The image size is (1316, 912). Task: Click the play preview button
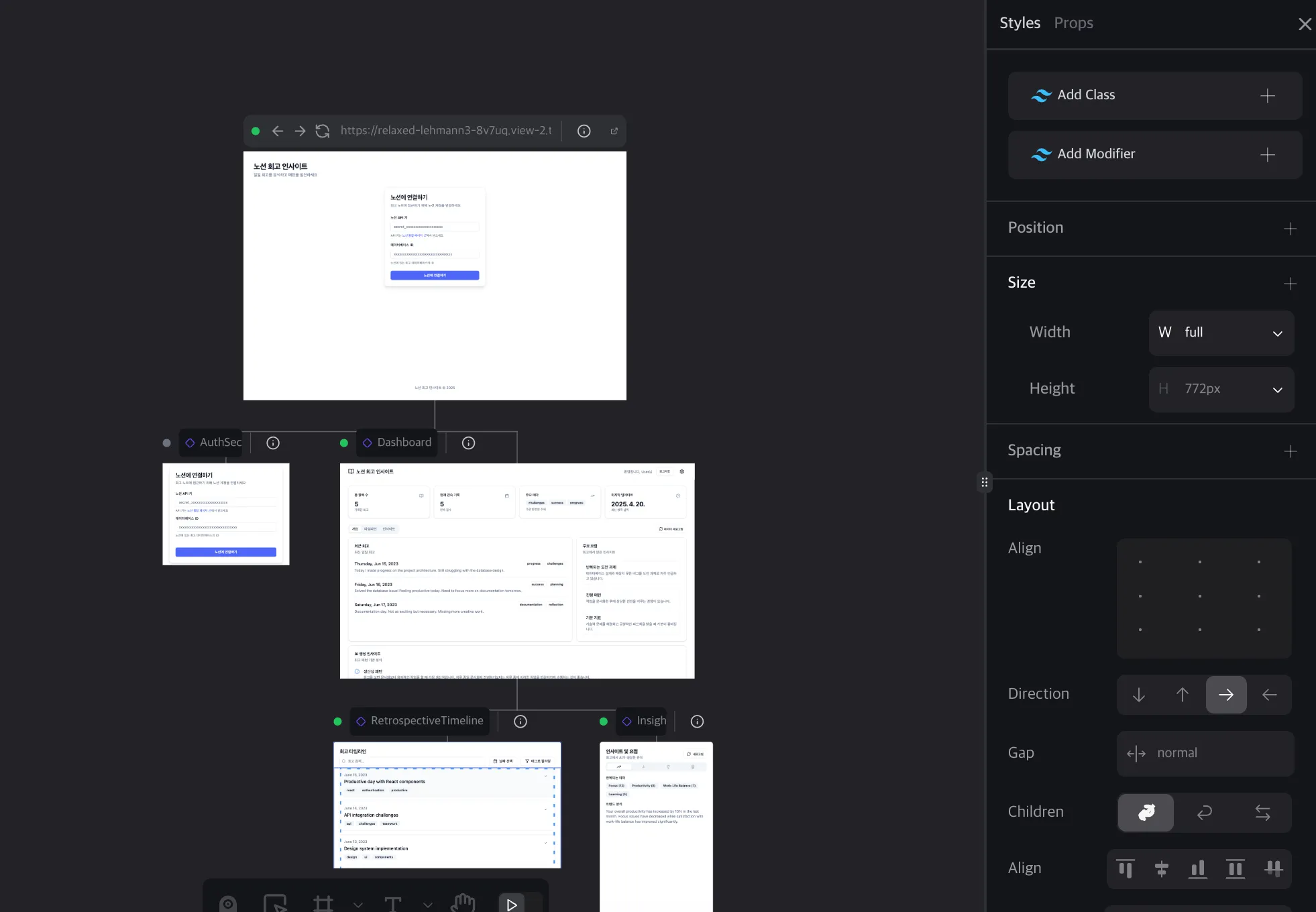512,905
